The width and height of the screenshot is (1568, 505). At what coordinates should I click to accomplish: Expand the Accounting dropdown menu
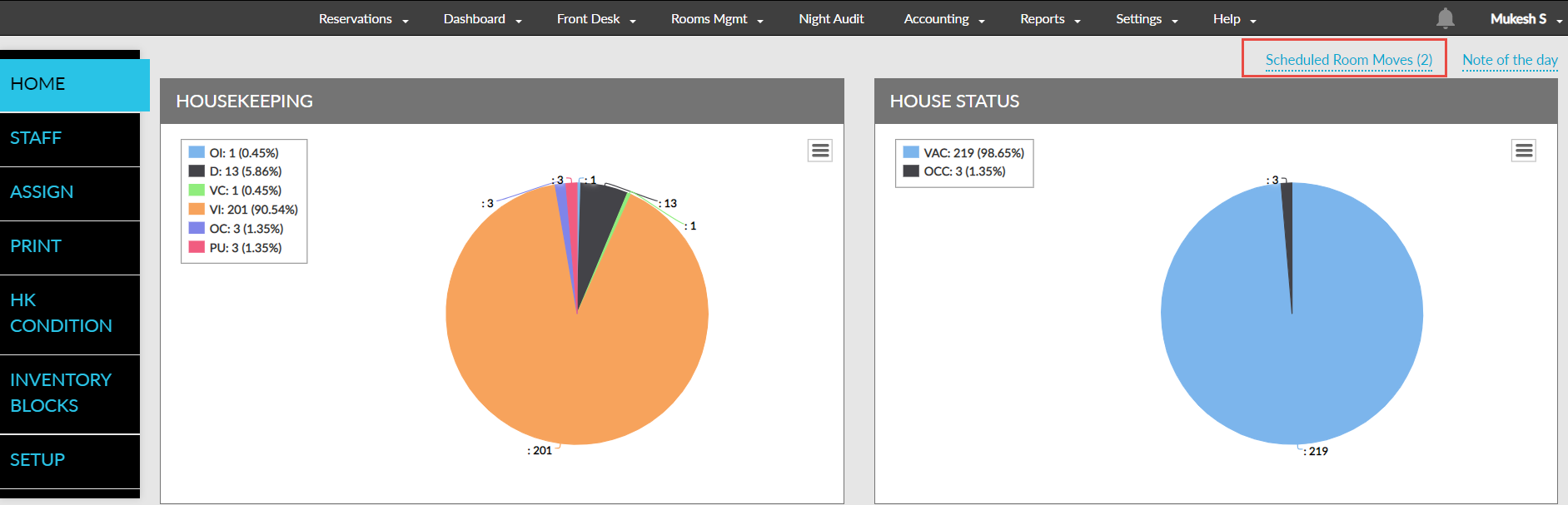pos(943,19)
